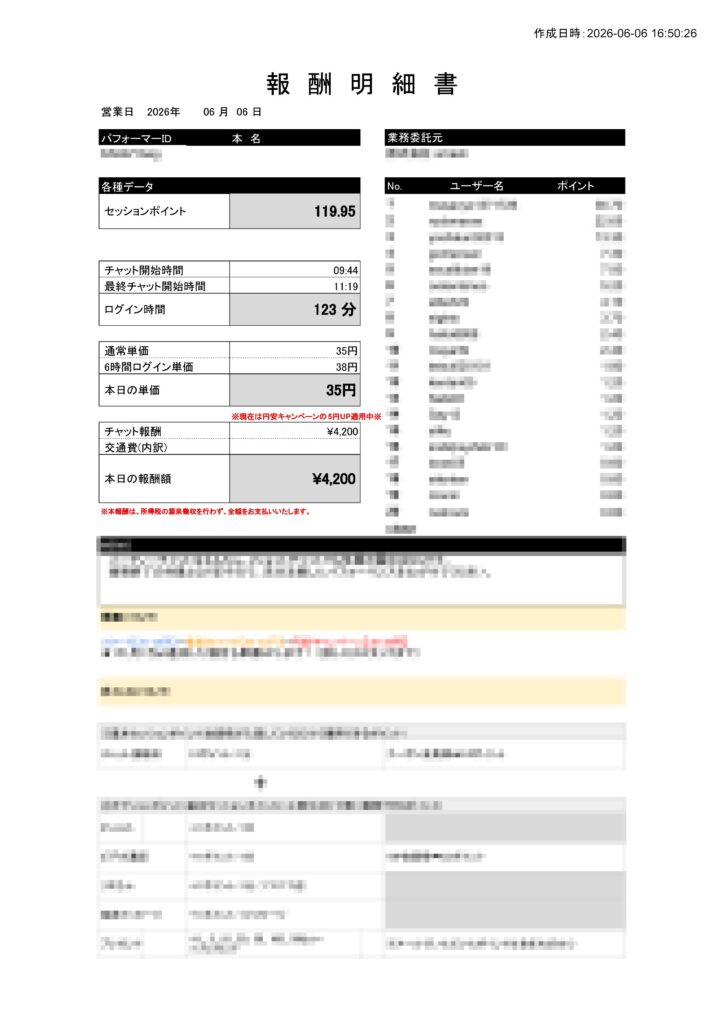This screenshot has width=724, height=1024.
Task: Click the 35円 value in 通常単価 row
Action: [347, 351]
